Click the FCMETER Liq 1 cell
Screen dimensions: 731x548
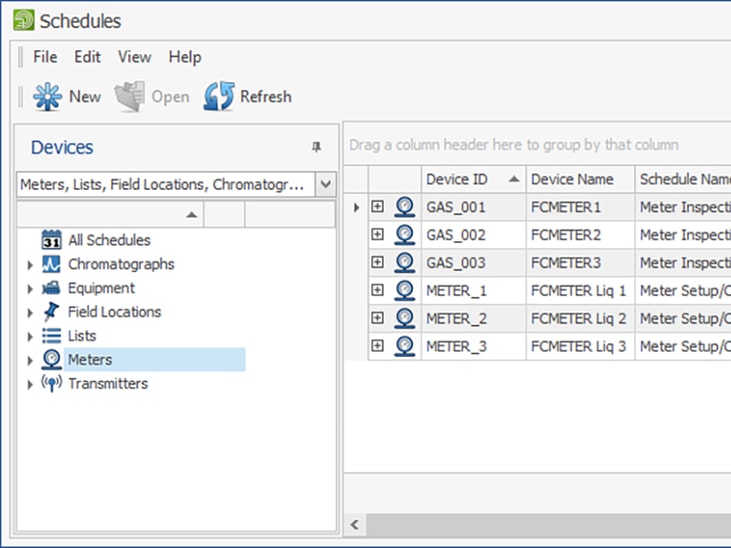point(580,291)
